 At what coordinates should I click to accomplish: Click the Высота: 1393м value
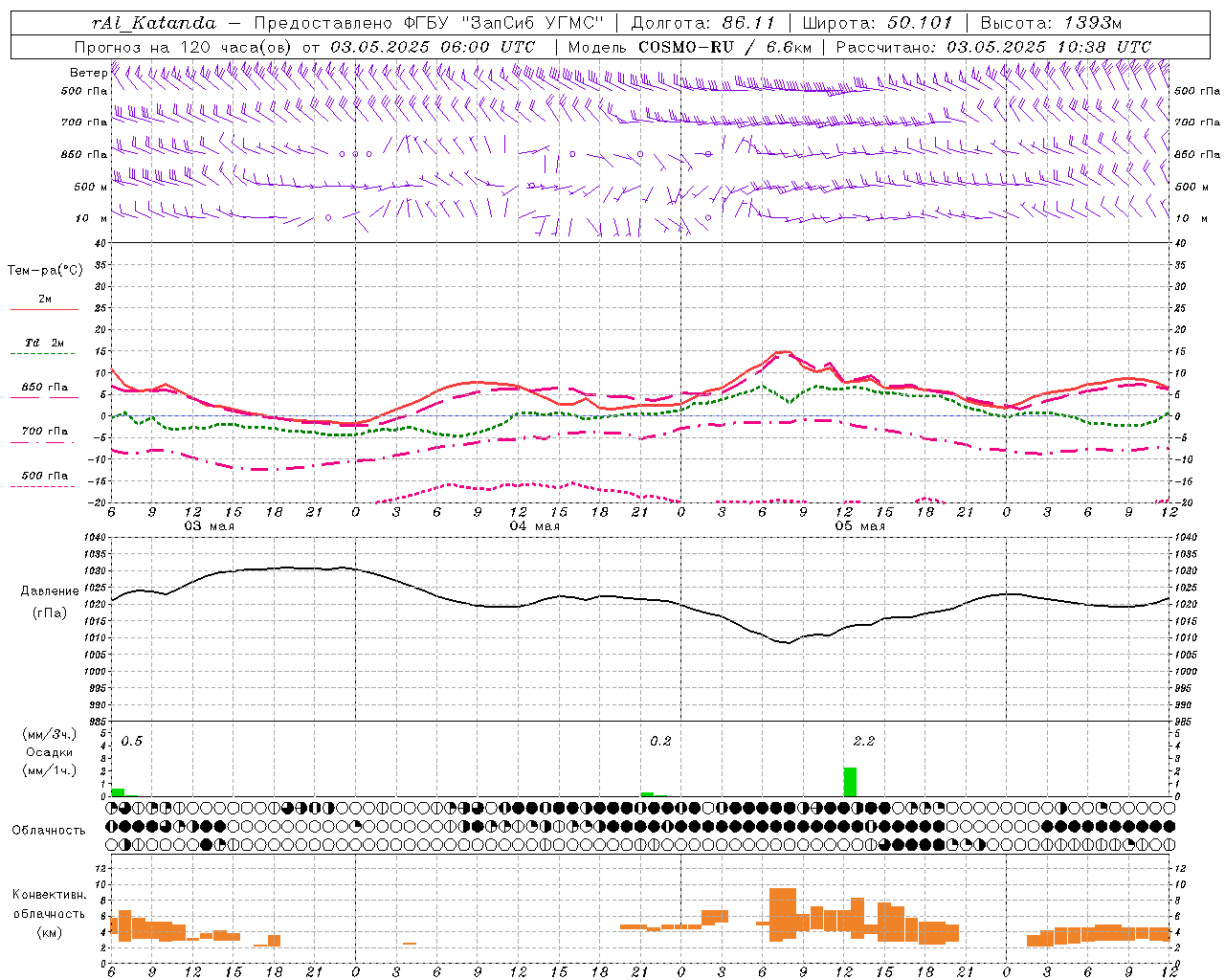1050,23
